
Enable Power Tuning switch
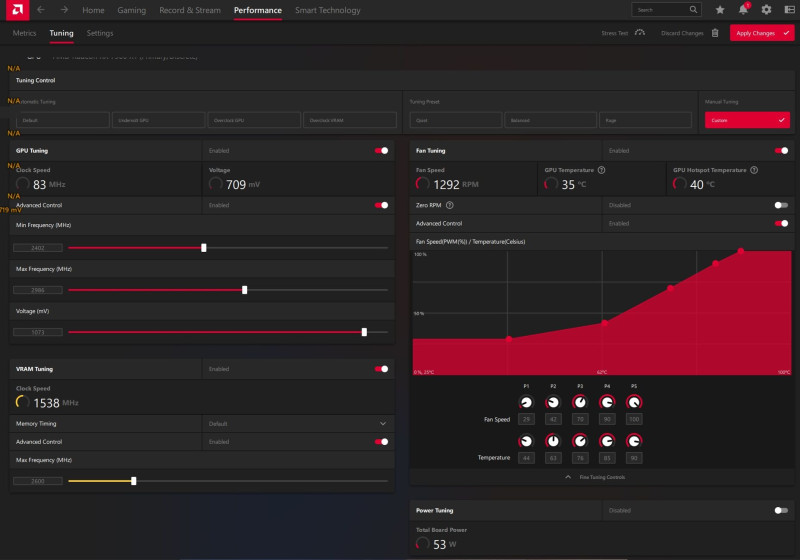coord(781,511)
